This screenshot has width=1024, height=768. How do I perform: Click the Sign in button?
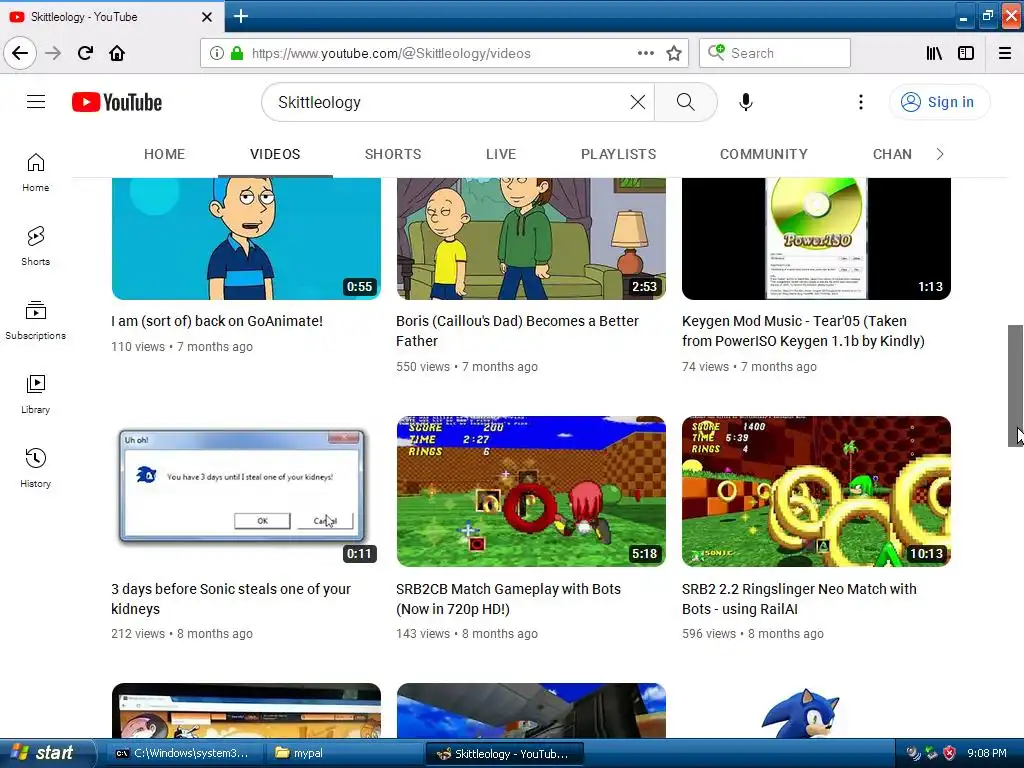pyautogui.click(x=939, y=102)
